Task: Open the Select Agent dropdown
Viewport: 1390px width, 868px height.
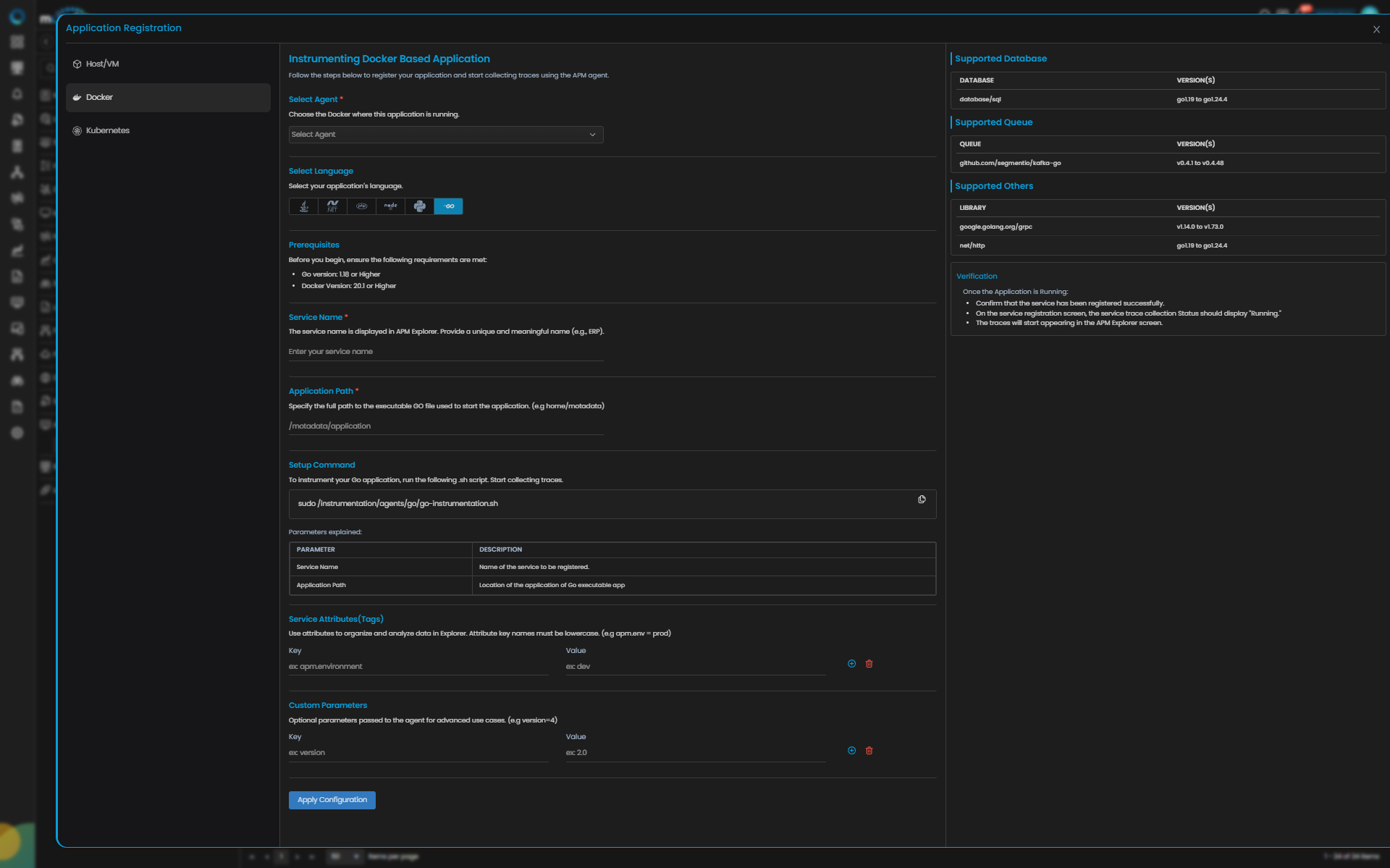Action: pyautogui.click(x=445, y=135)
